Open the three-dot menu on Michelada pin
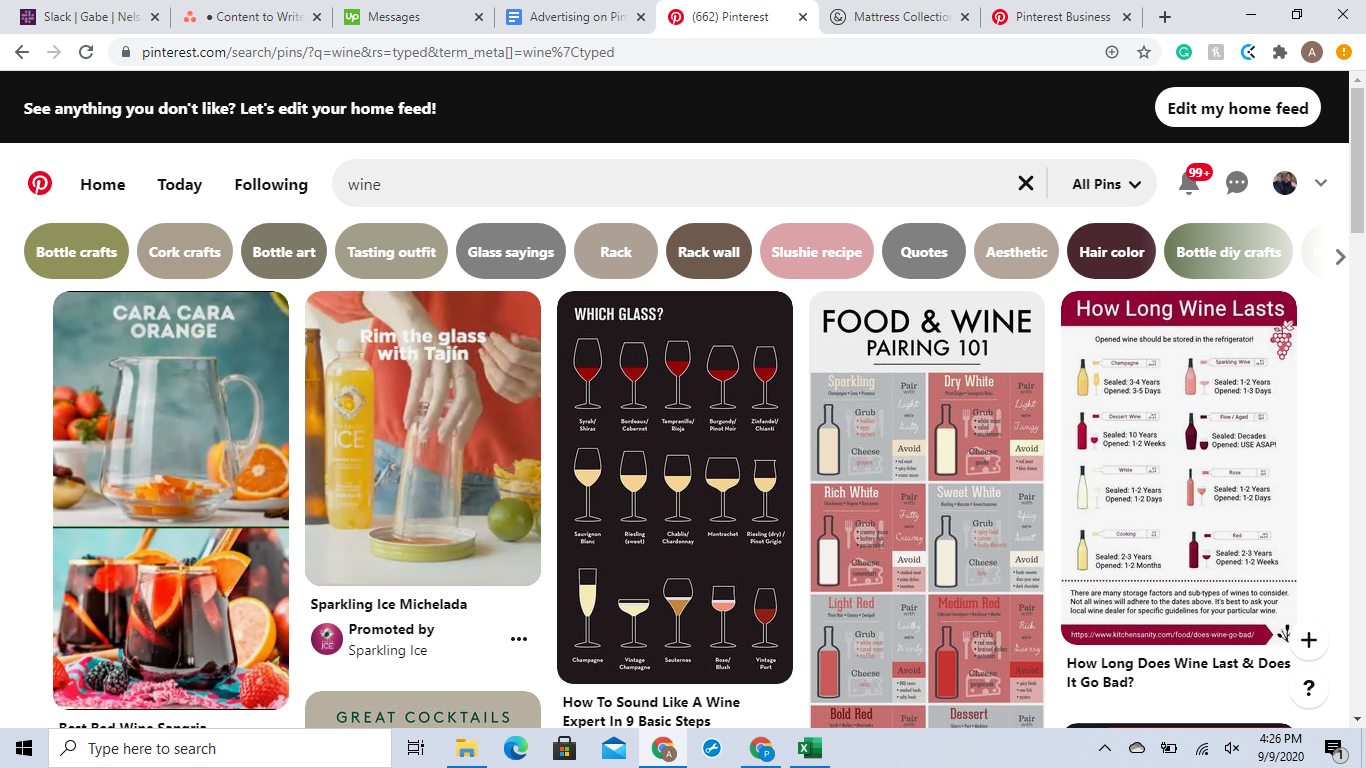1366x768 pixels. tap(519, 639)
